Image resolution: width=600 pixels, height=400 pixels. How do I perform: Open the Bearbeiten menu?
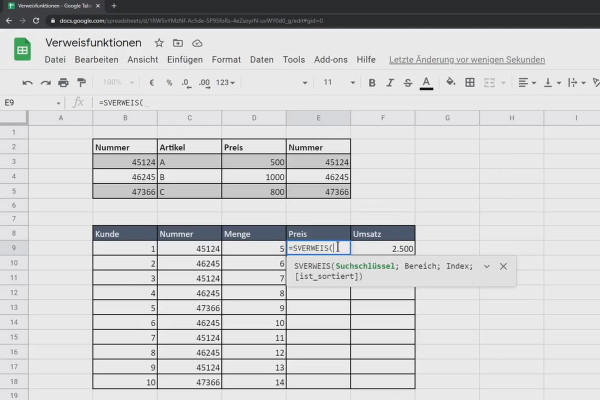coord(96,60)
